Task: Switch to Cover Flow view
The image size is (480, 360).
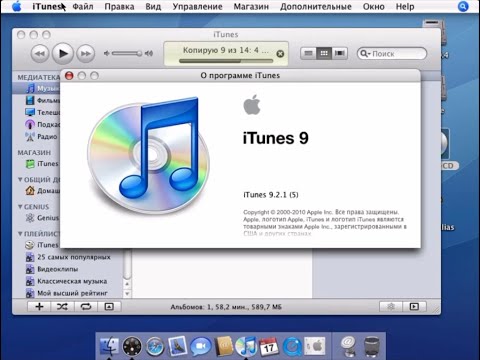Action: click(x=339, y=53)
